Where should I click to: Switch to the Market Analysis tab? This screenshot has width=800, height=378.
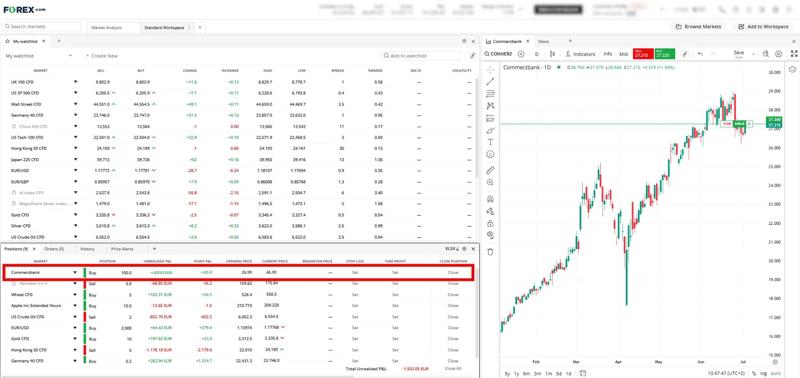[107, 28]
